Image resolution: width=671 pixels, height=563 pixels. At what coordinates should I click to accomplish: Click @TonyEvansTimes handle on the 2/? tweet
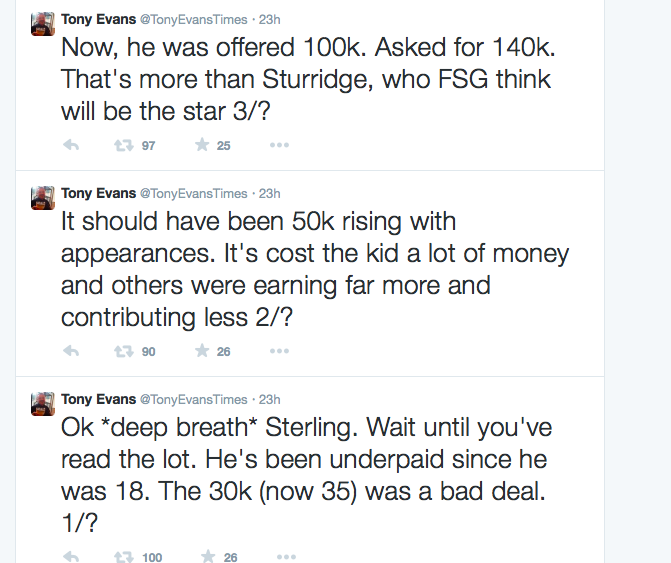(x=194, y=192)
